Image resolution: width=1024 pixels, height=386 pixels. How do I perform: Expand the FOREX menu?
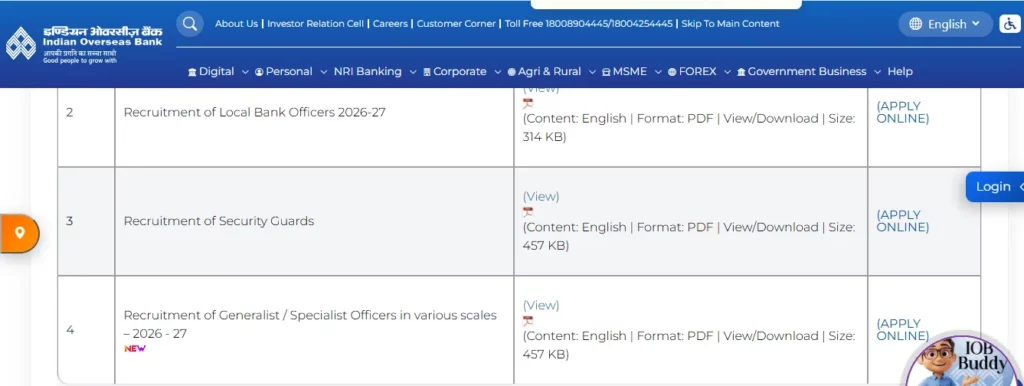click(699, 71)
